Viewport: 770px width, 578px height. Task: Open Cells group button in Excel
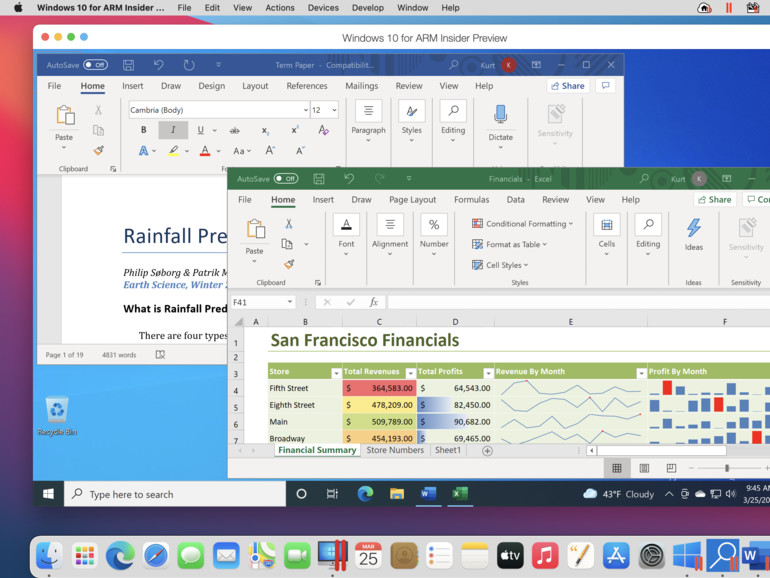(606, 235)
